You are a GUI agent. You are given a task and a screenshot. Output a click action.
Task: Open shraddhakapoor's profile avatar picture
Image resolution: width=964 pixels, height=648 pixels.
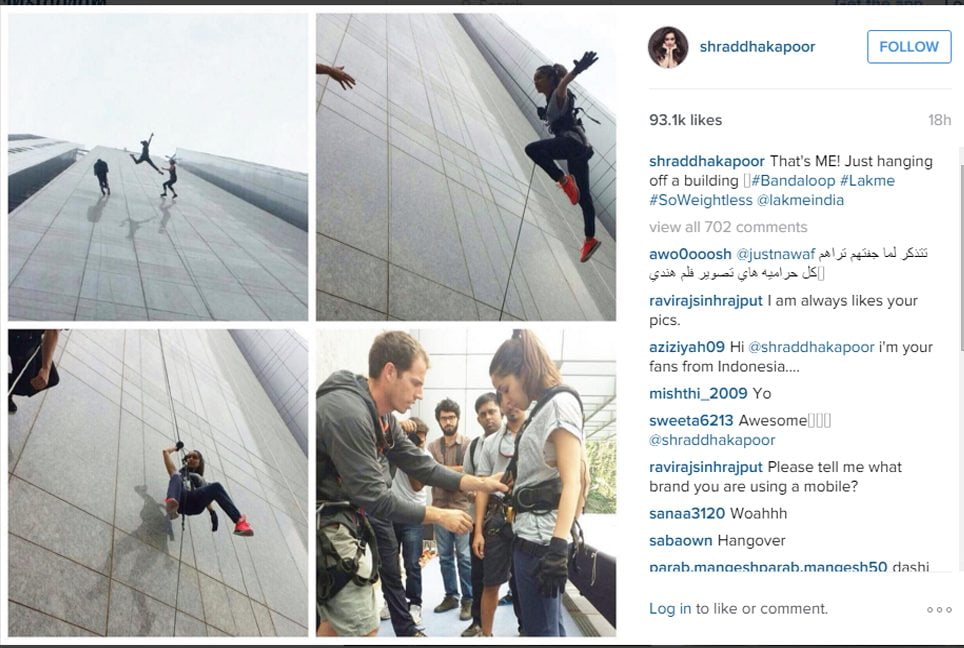point(668,47)
